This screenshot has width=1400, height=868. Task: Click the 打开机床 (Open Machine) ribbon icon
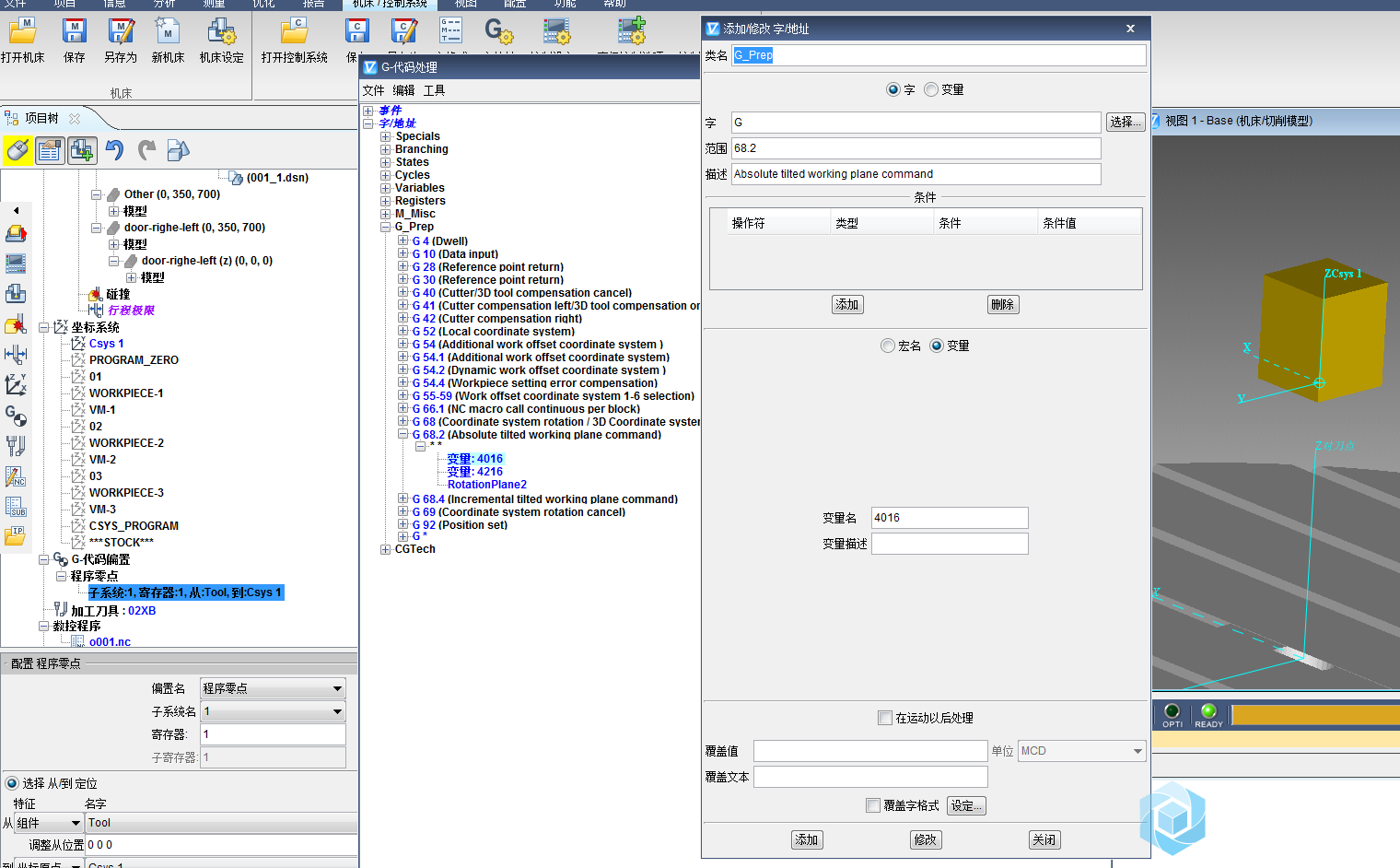point(22,31)
